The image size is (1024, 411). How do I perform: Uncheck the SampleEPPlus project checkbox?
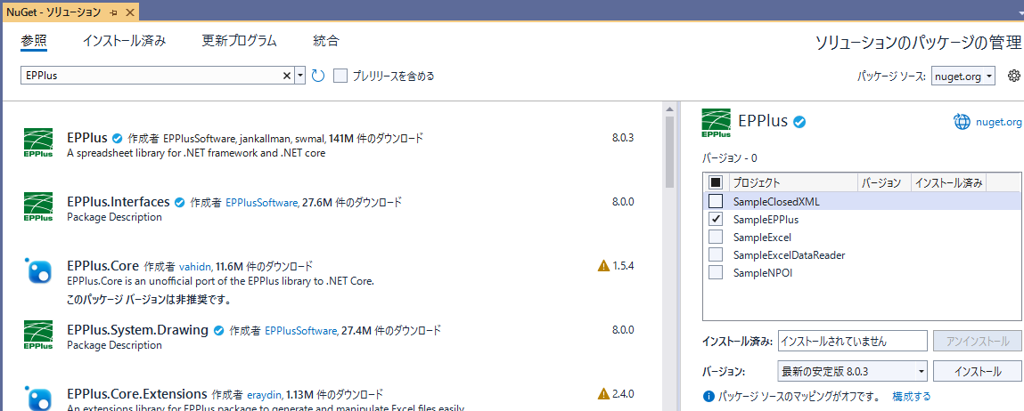pos(716,219)
